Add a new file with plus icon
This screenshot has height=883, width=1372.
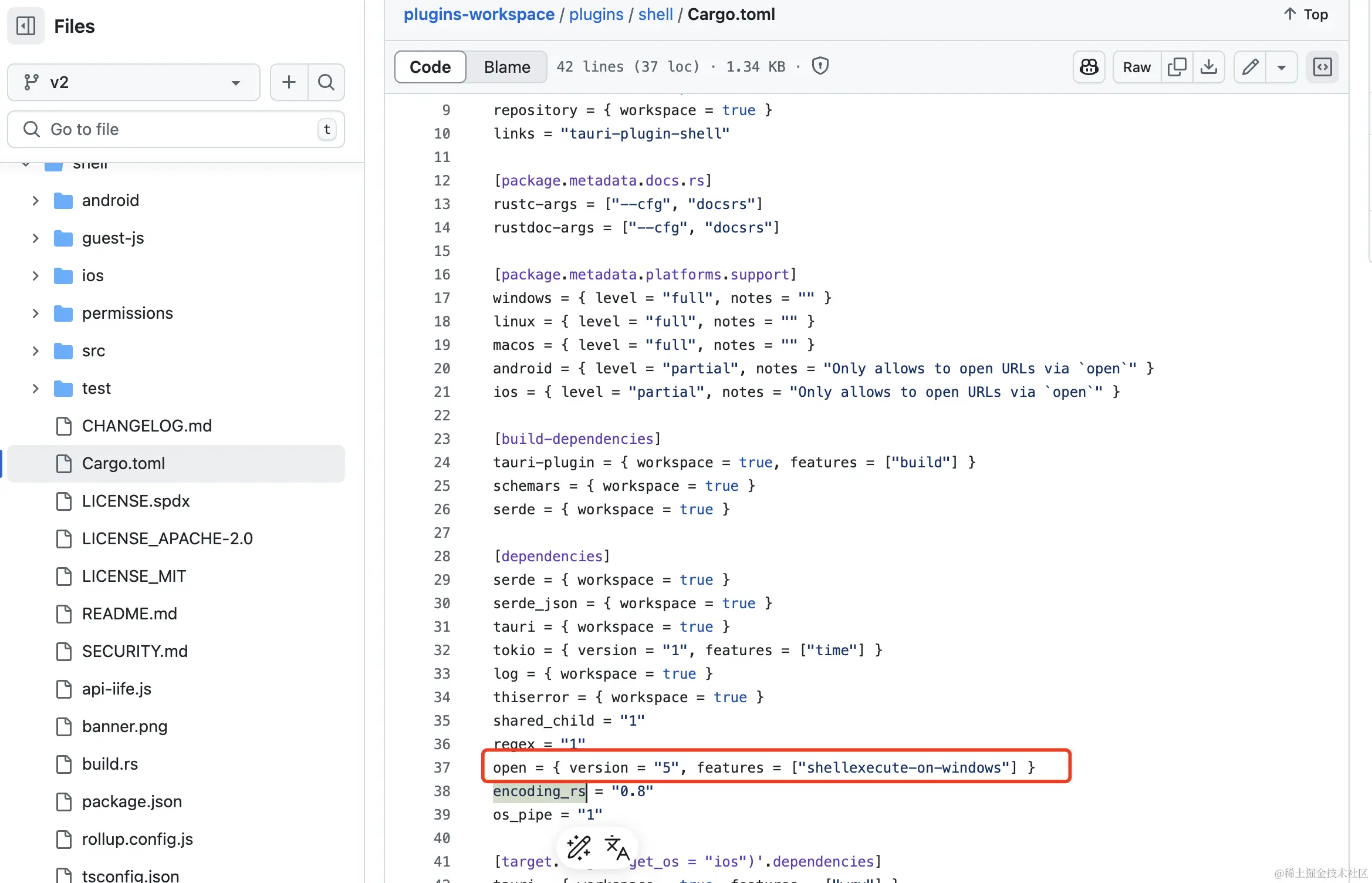289,82
